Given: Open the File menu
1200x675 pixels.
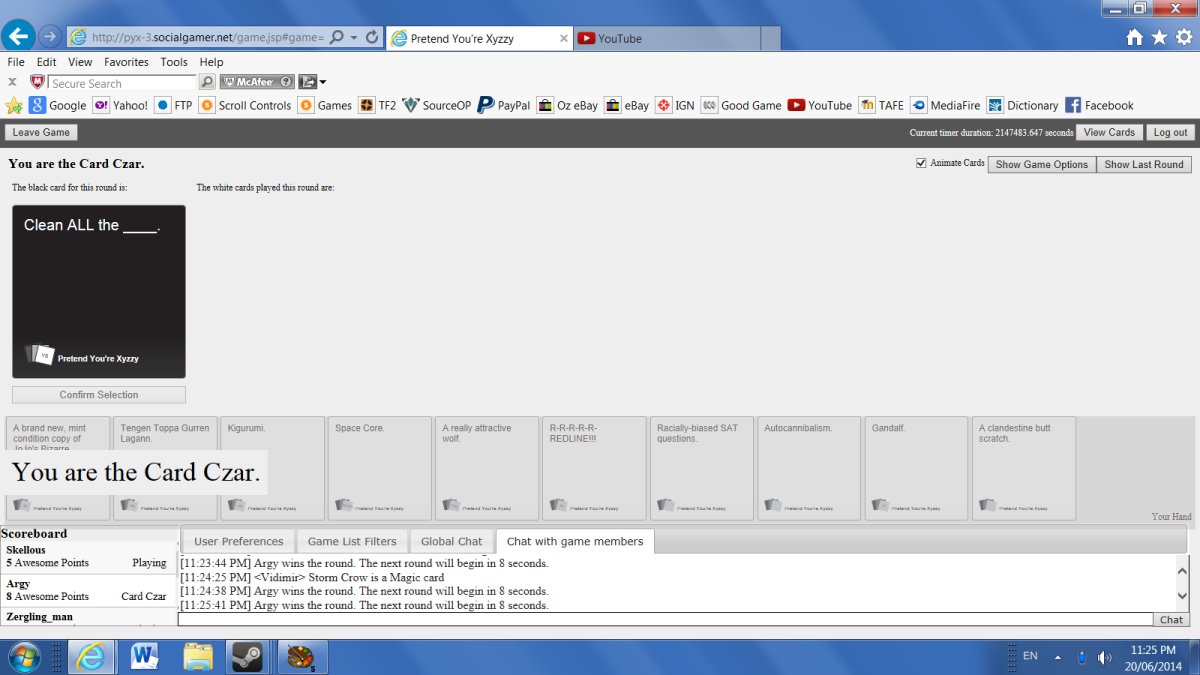Looking at the screenshot, I should tap(16, 62).
